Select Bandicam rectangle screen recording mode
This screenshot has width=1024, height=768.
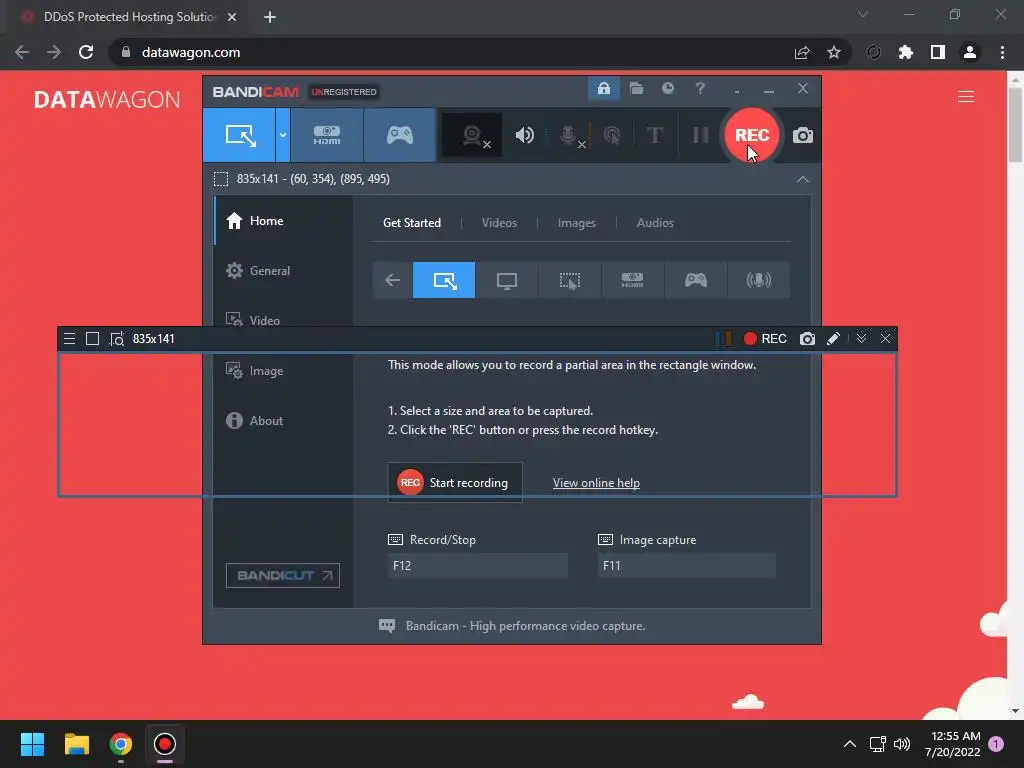coord(240,135)
